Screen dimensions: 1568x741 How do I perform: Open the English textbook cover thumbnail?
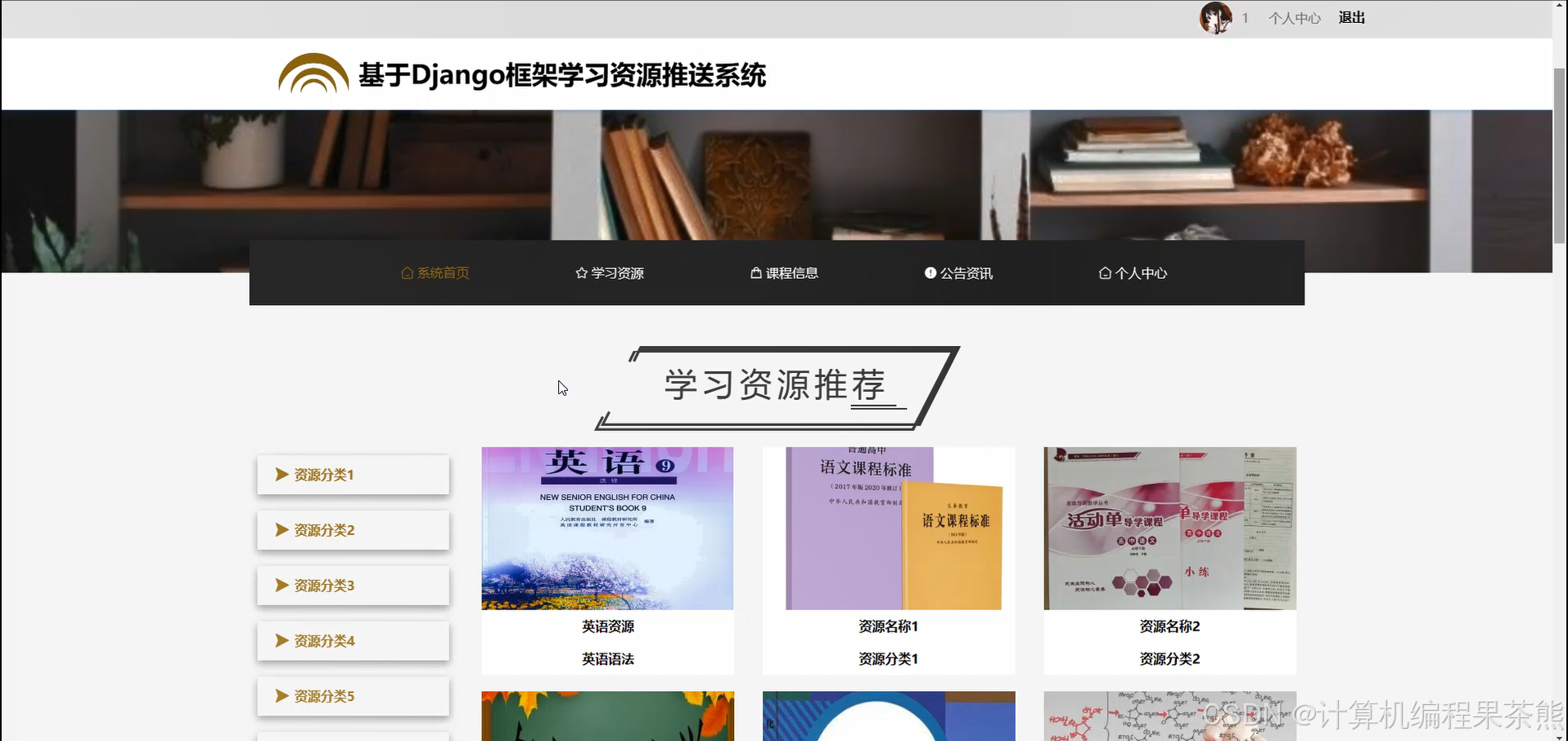pyautogui.click(x=607, y=528)
